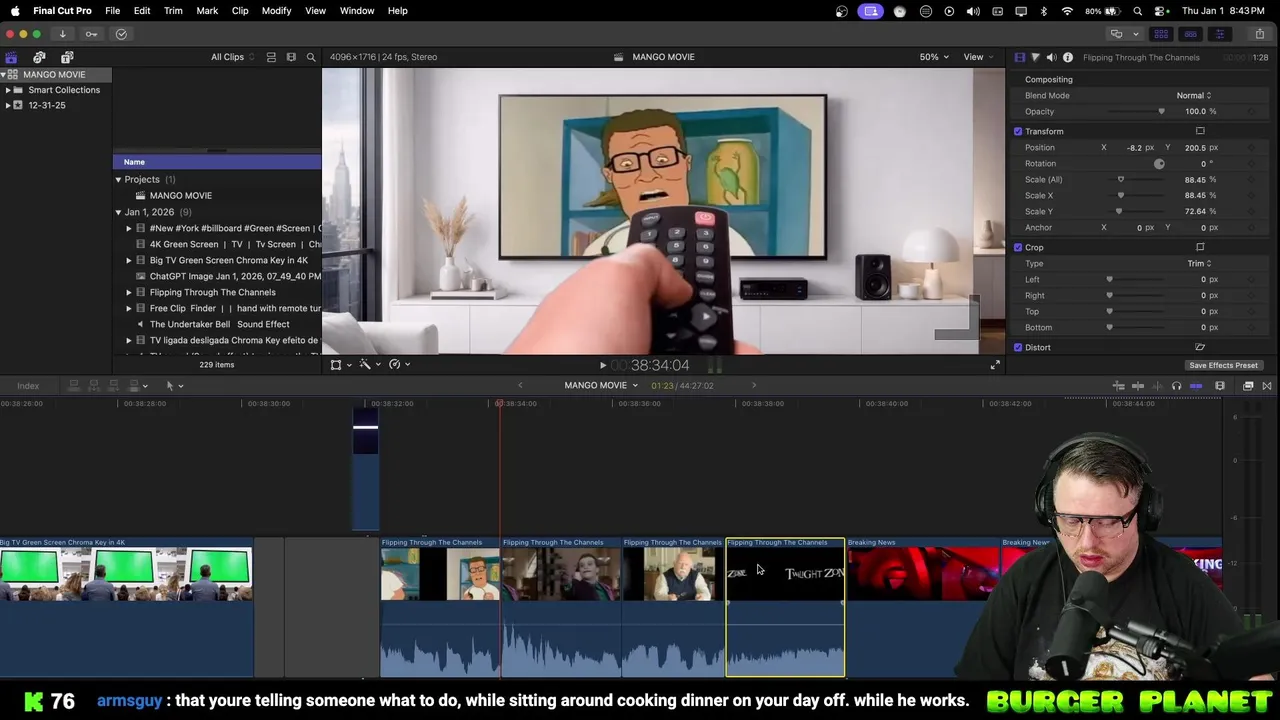
Task: Click the Distort onscreen controls icon
Action: point(1200,348)
